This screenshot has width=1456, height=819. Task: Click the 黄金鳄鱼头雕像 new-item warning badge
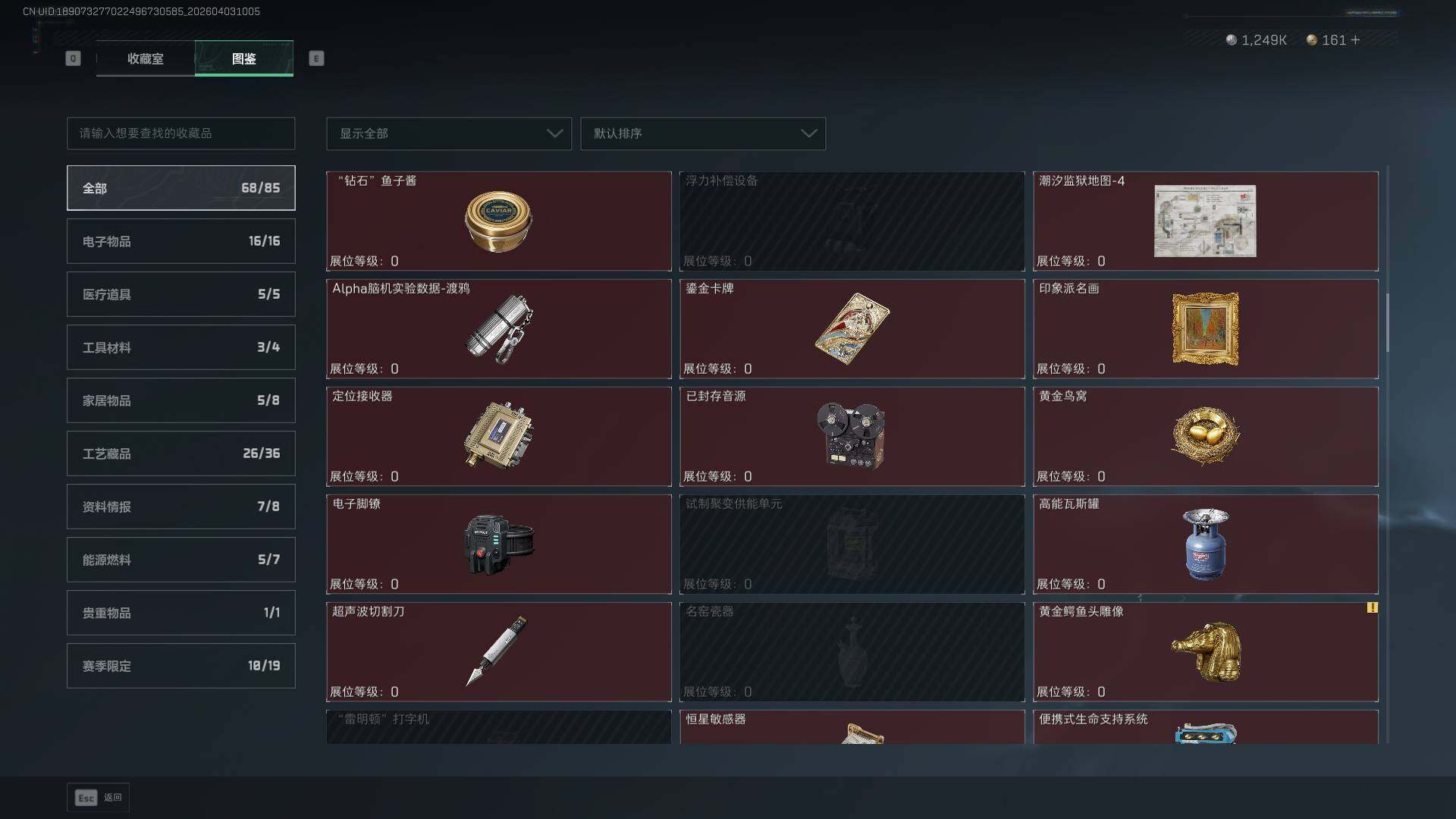[x=1372, y=607]
